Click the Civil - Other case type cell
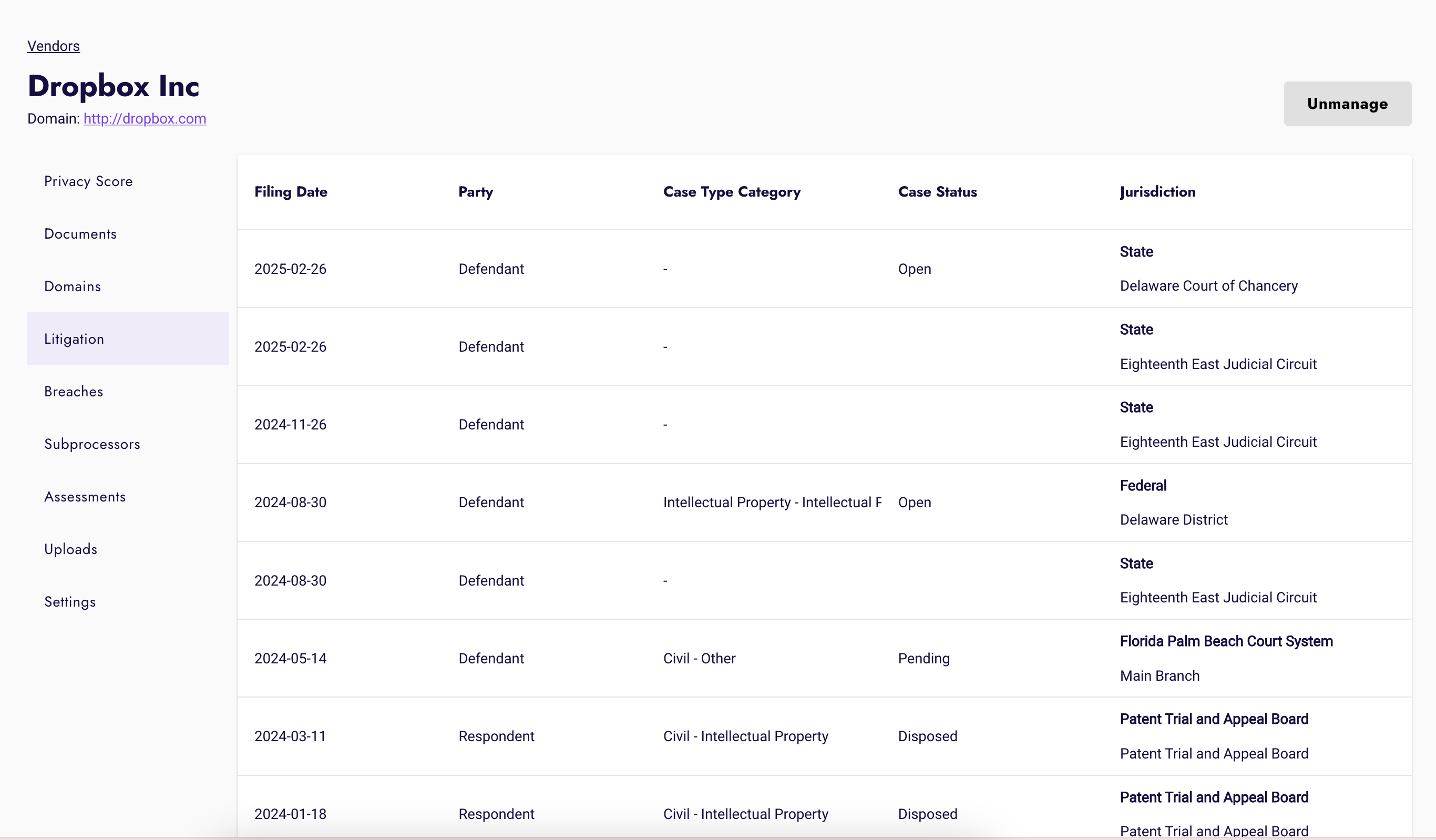 (x=699, y=658)
